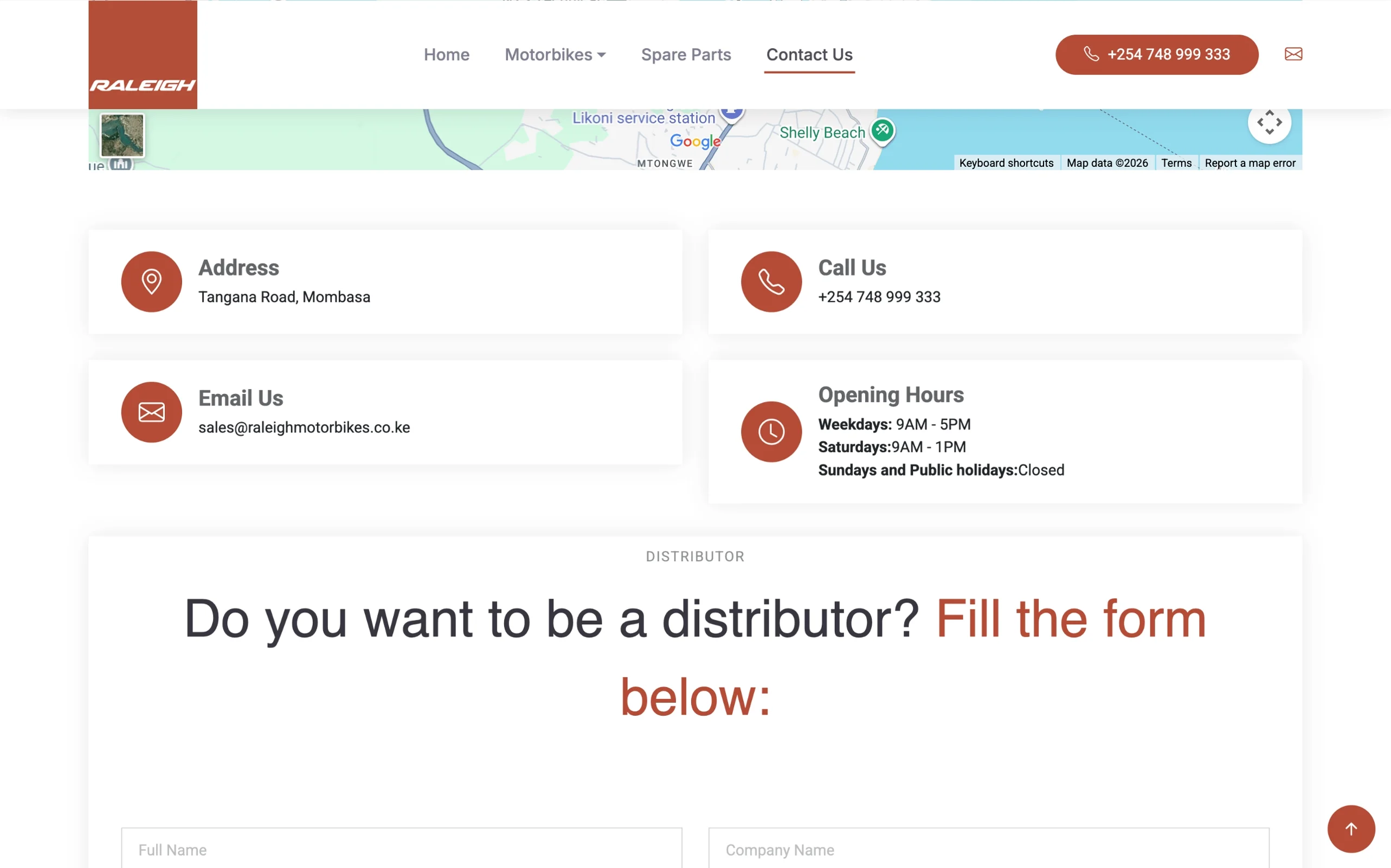Click the Weekdays 9AM - 5PM line
1391x868 pixels.
coord(894,424)
